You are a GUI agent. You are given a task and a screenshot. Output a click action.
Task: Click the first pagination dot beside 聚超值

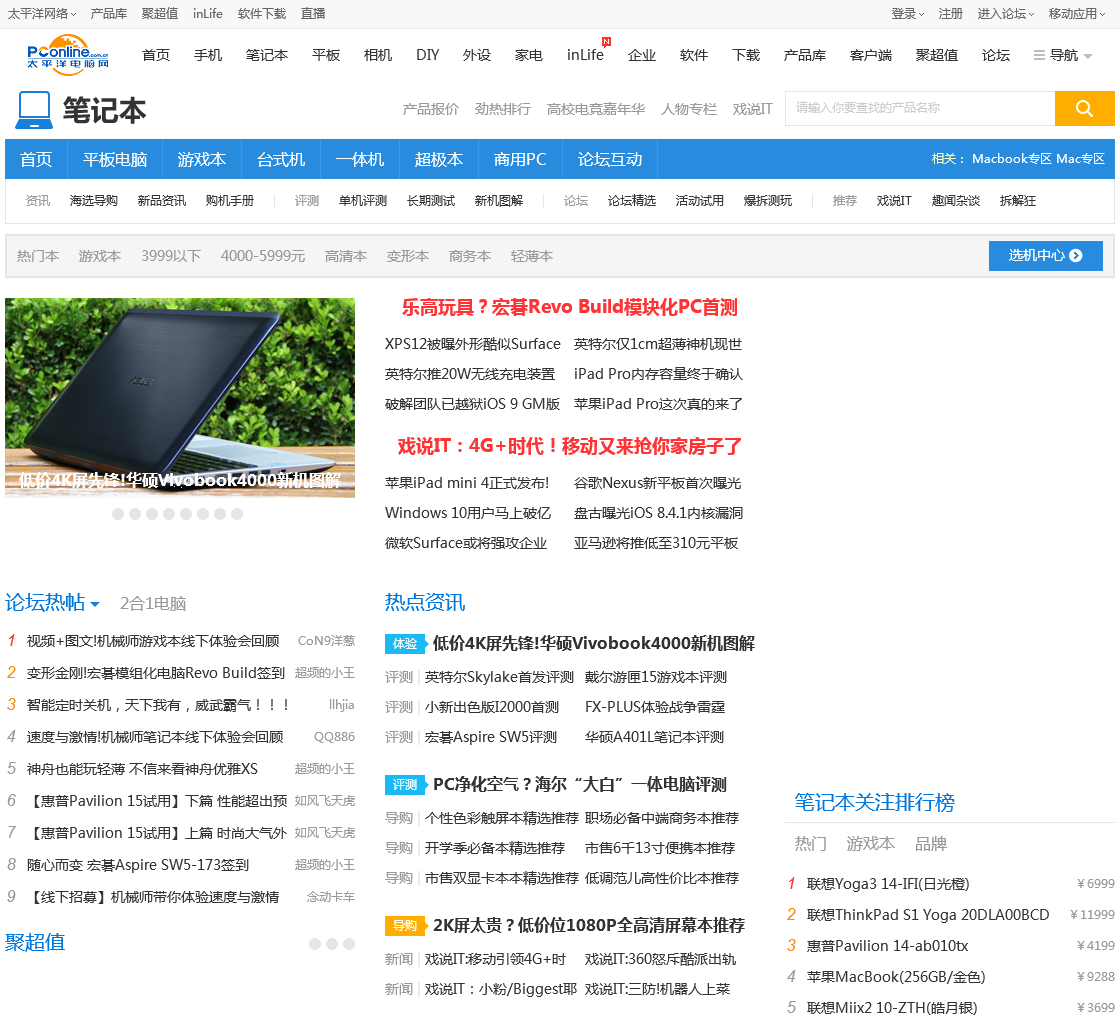pos(315,944)
